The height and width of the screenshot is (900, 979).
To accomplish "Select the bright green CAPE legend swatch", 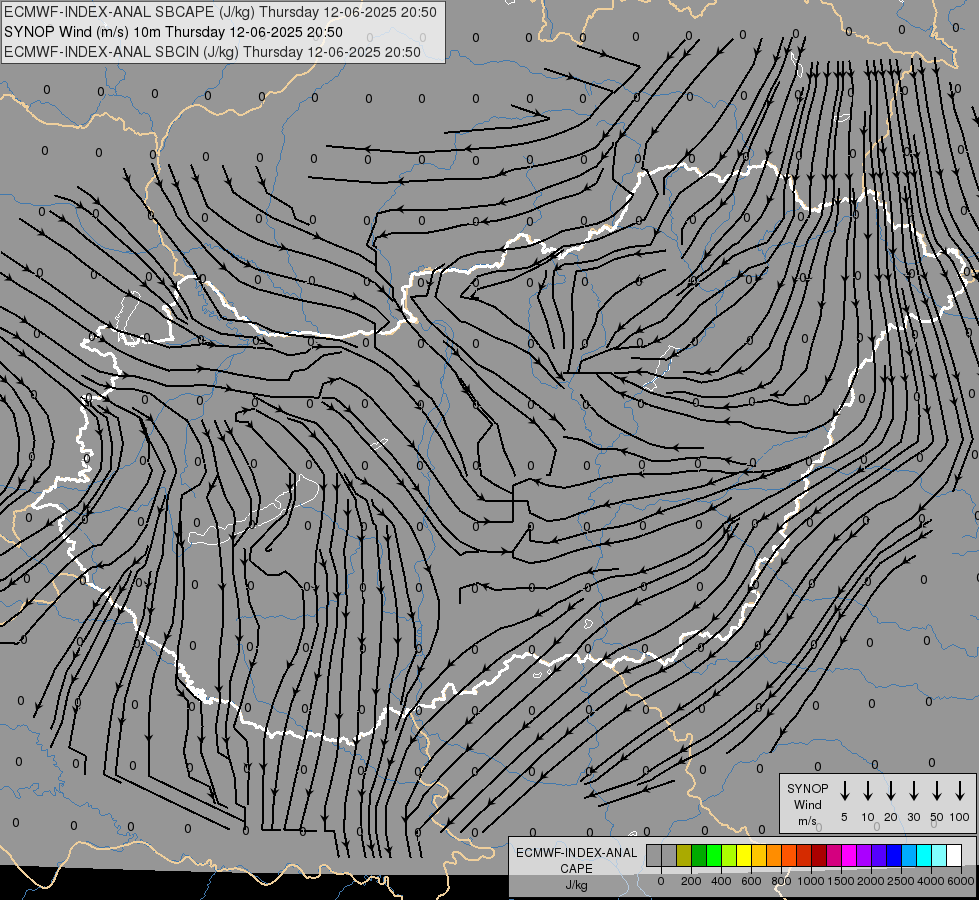I will (714, 855).
